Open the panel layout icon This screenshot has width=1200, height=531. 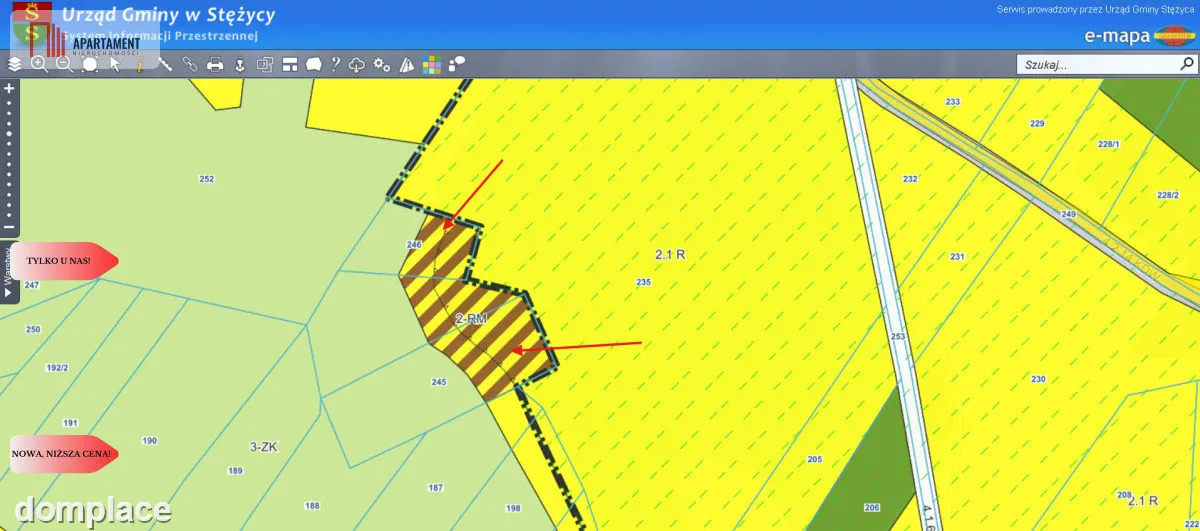pyautogui.click(x=290, y=64)
